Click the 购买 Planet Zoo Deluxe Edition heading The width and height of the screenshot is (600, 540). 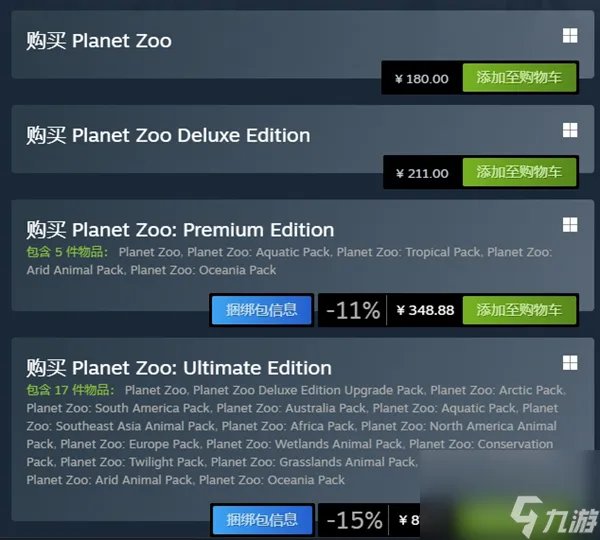168,135
